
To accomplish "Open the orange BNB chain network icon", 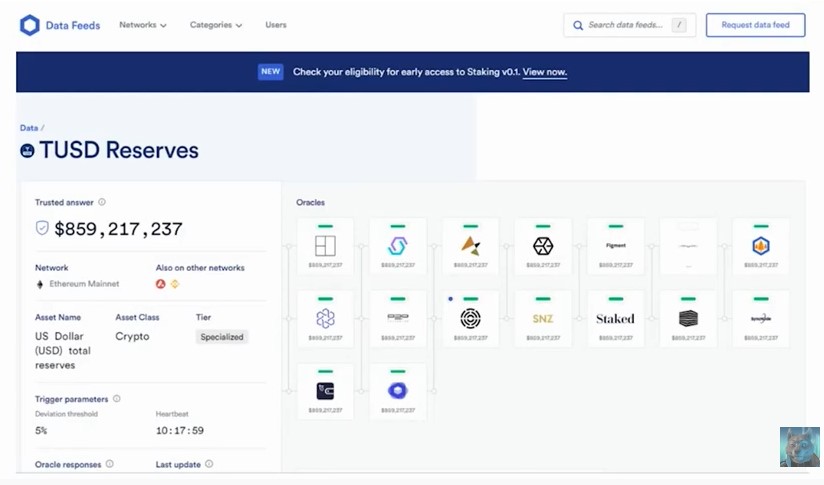I will tap(175, 284).
